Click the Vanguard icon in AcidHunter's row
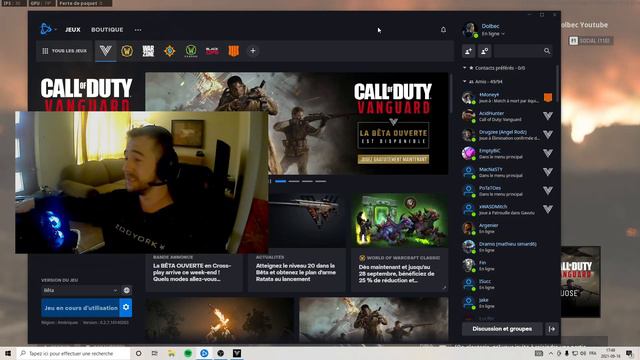Viewport: 640px width, 360px height. 548,116
